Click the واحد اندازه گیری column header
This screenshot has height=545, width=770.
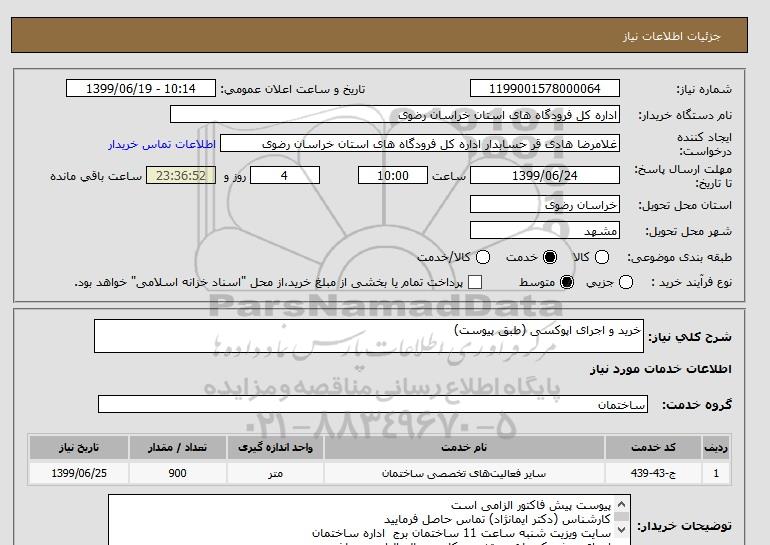(x=275, y=447)
